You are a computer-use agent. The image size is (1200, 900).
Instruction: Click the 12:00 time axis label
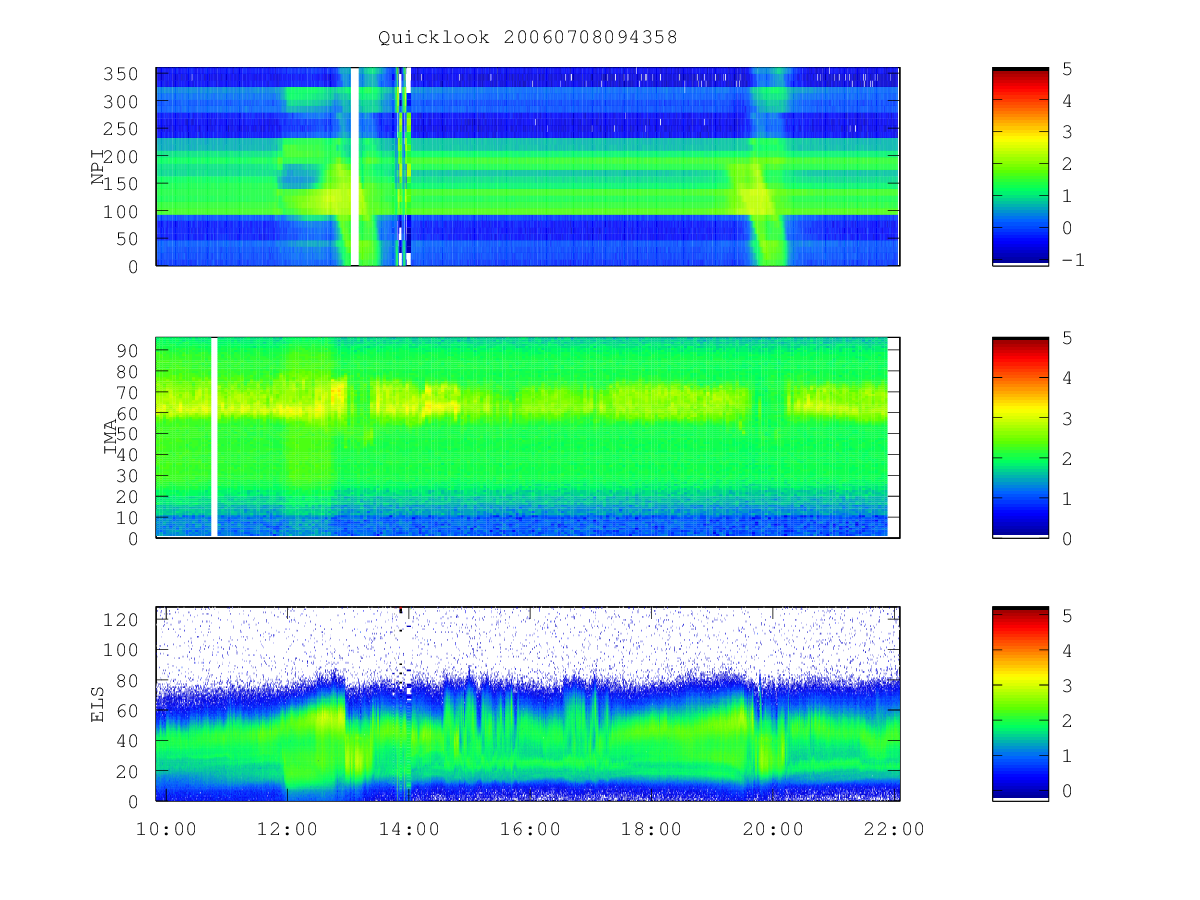(x=287, y=829)
